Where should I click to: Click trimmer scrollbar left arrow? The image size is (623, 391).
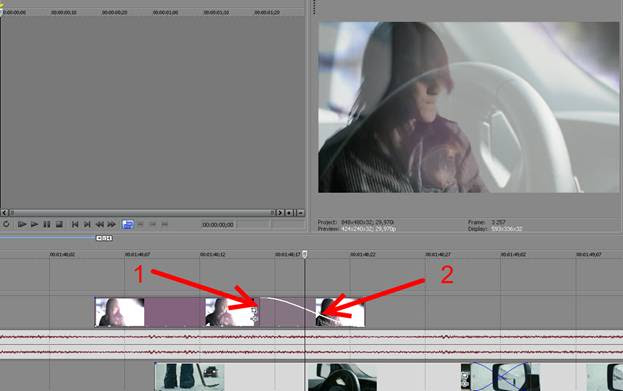(x=5, y=213)
